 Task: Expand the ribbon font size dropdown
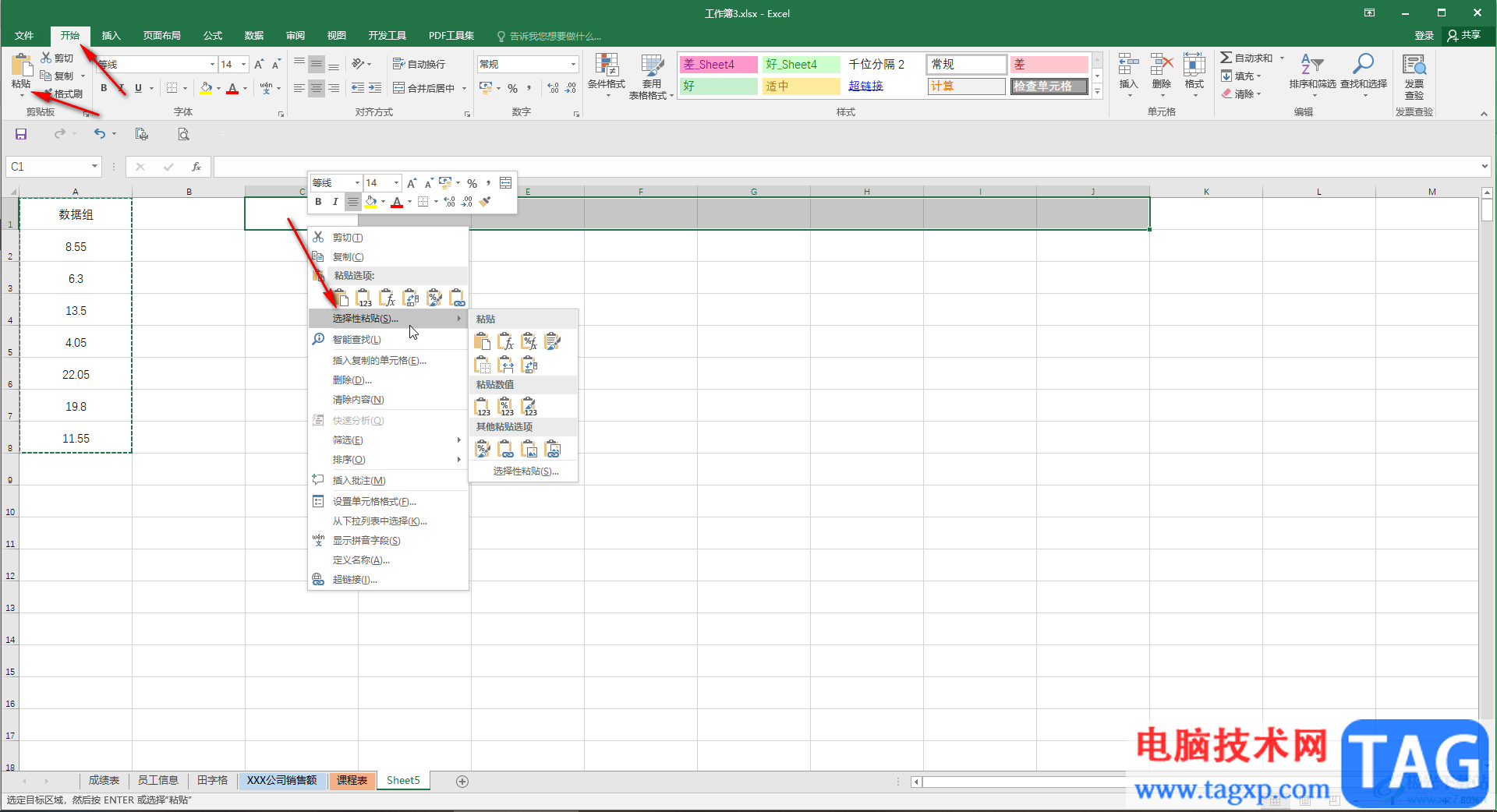[x=244, y=64]
